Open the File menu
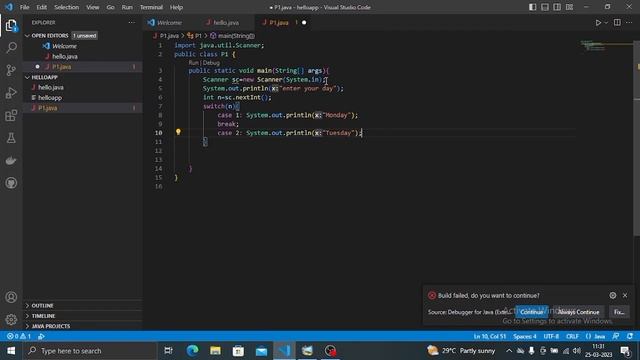Image resolution: width=640 pixels, height=360 pixels. (24, 7)
